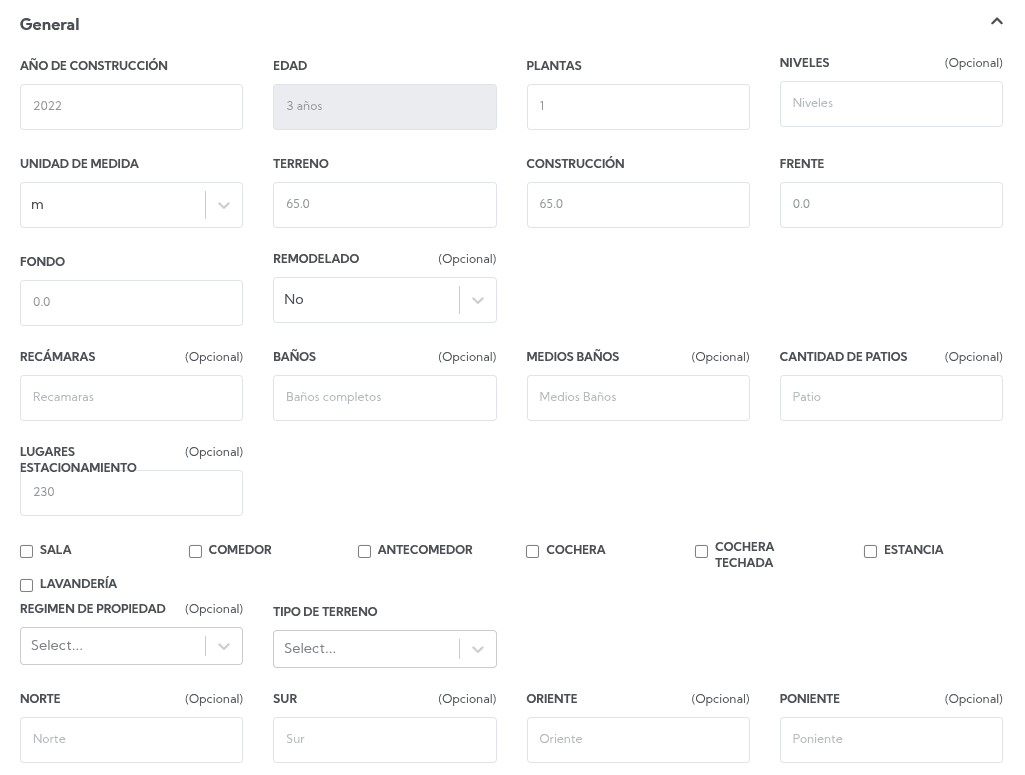1025x775 pixels.
Task: Enable the Lavandería checkbox
Action: click(x=27, y=585)
